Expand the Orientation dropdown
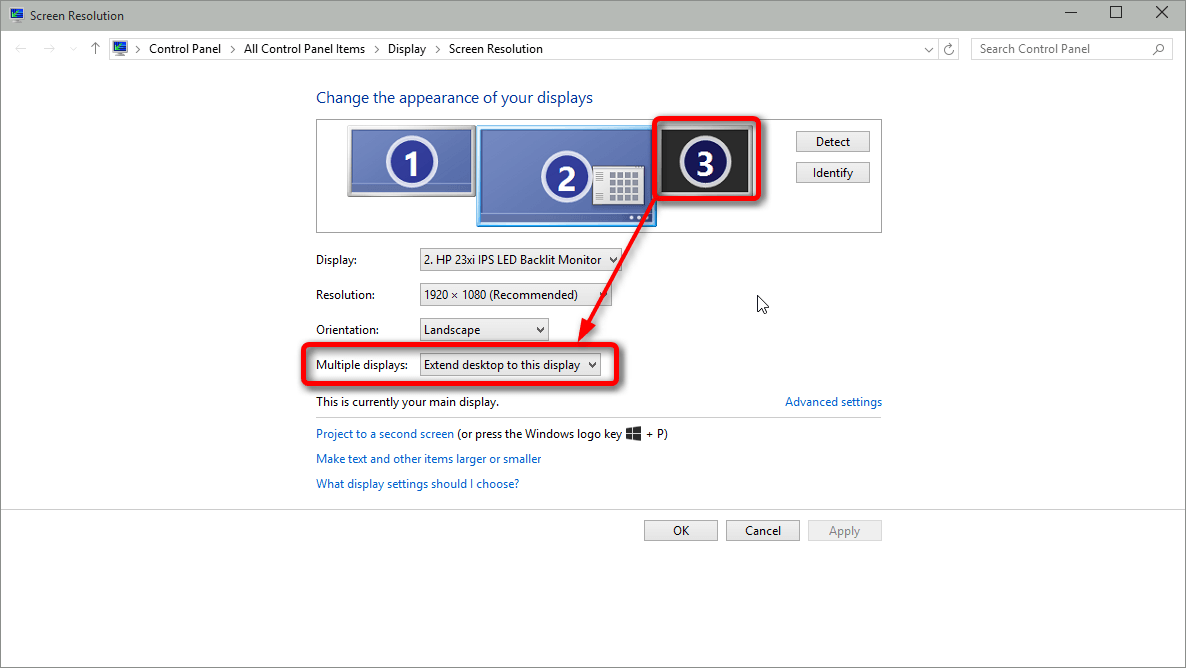 [x=484, y=330]
